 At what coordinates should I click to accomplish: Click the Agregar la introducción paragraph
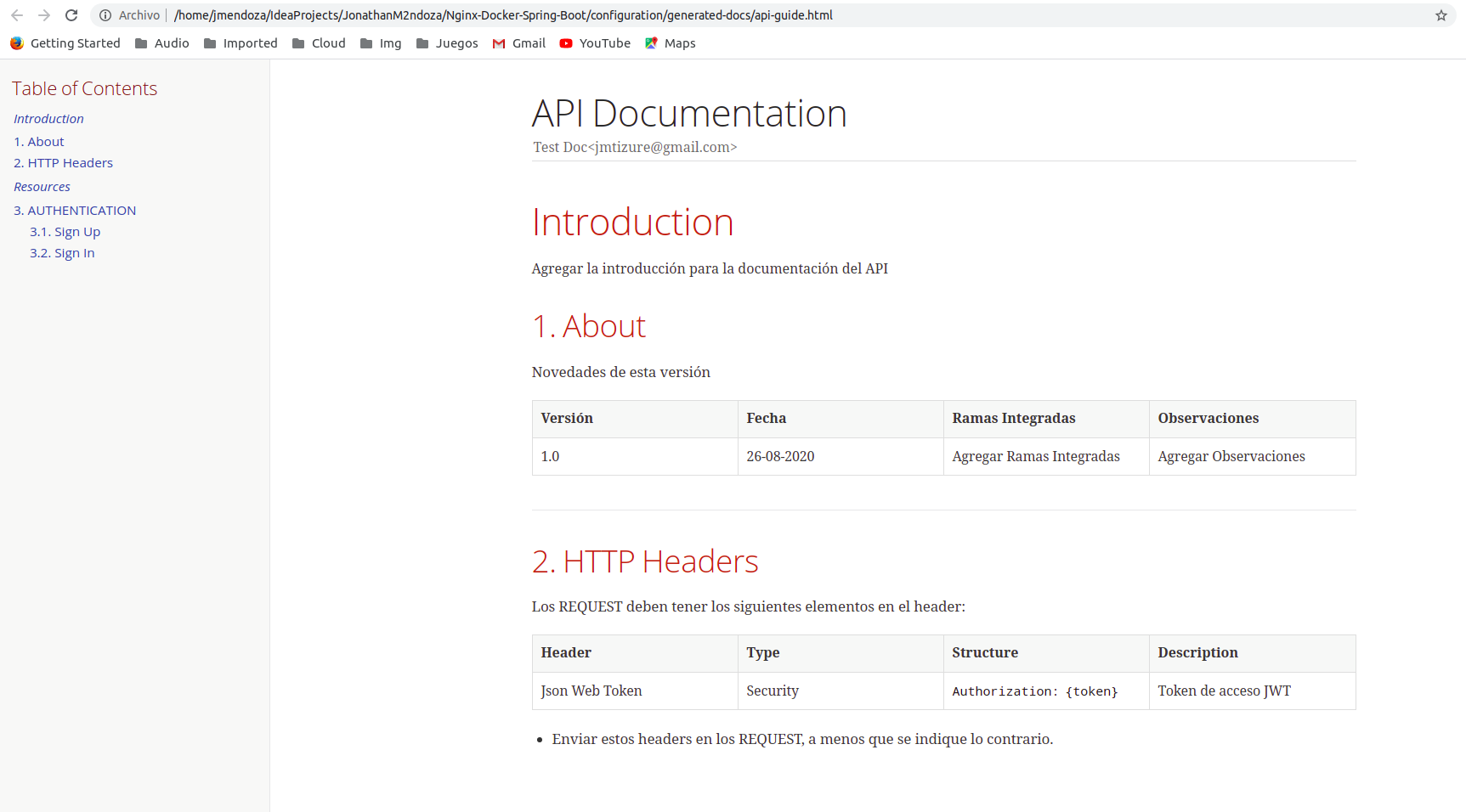coord(710,268)
